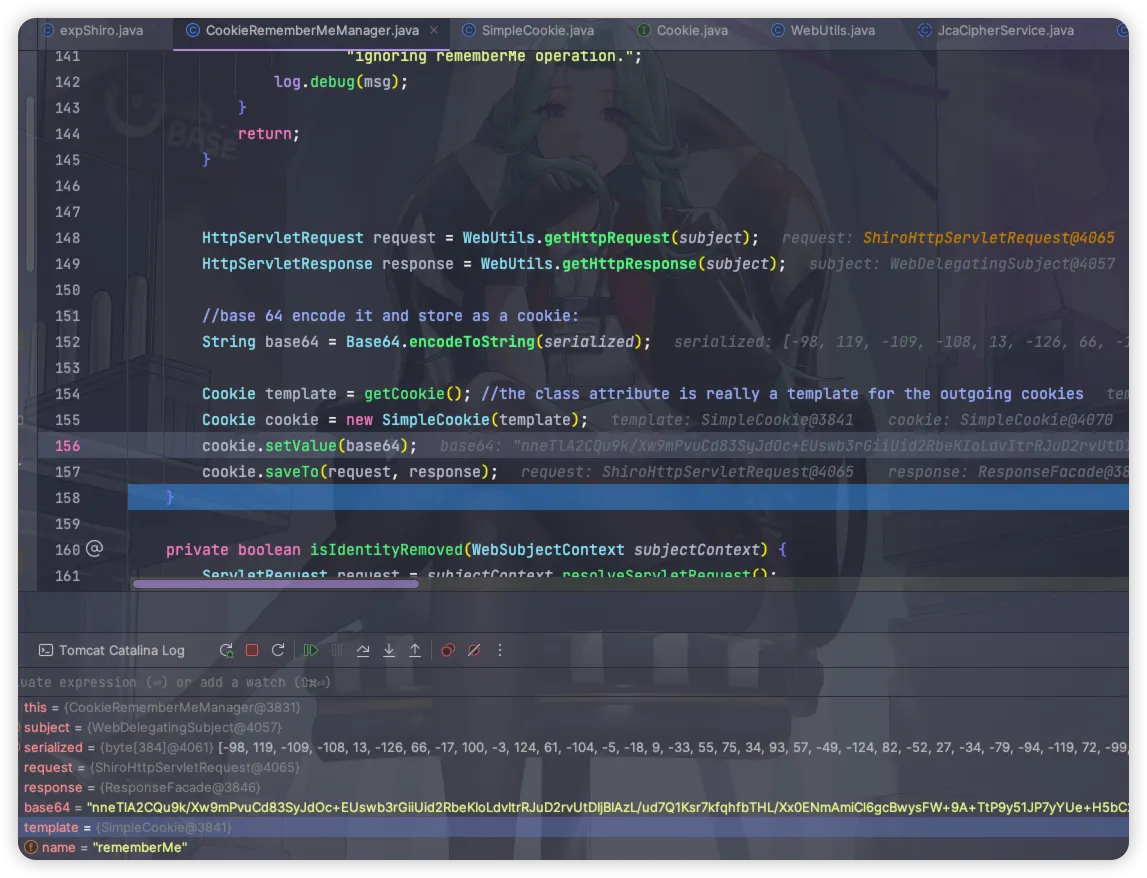Open the View Breakpoints dialog icon
1147x878 pixels.
tap(448, 650)
